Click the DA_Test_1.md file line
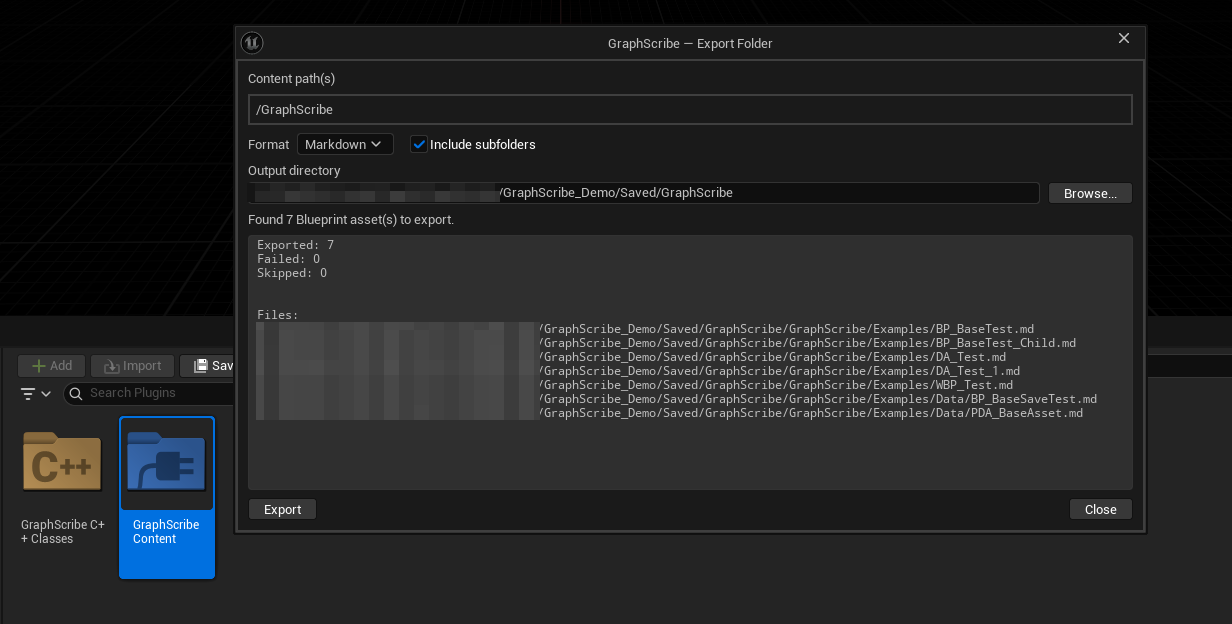Viewport: 1232px width, 624px height. (x=638, y=371)
